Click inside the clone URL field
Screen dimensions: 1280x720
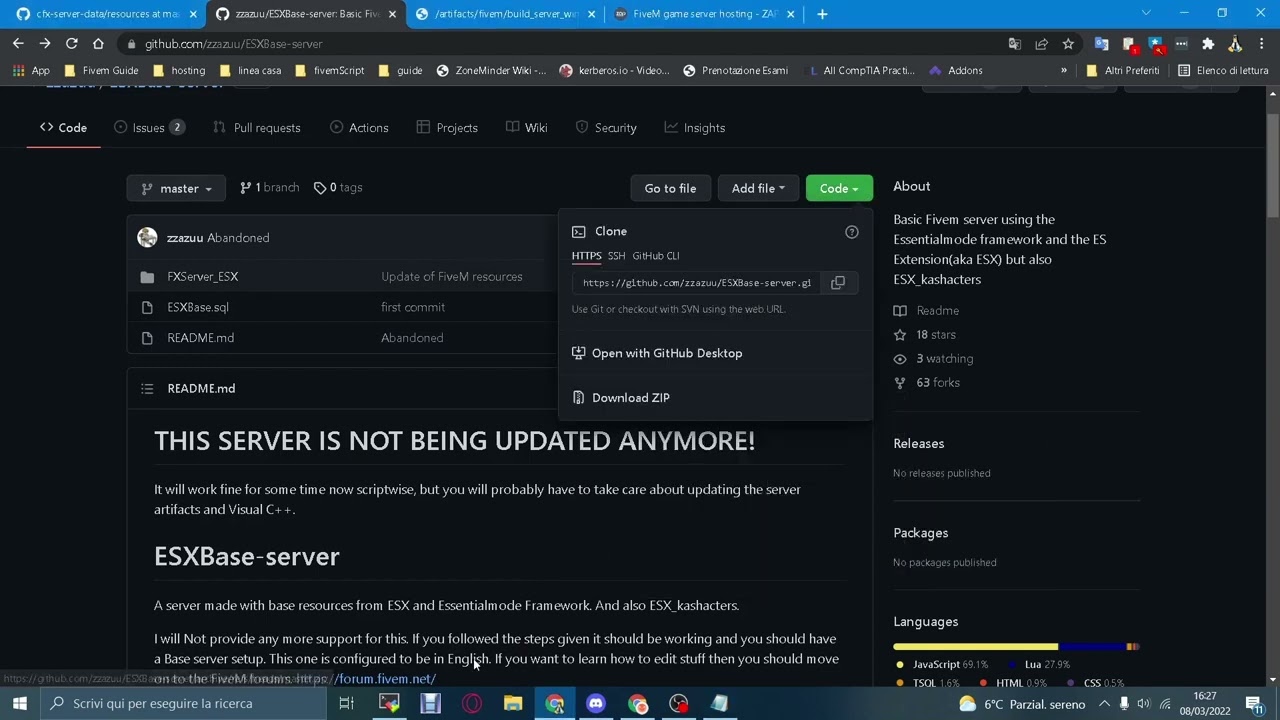[x=697, y=283]
